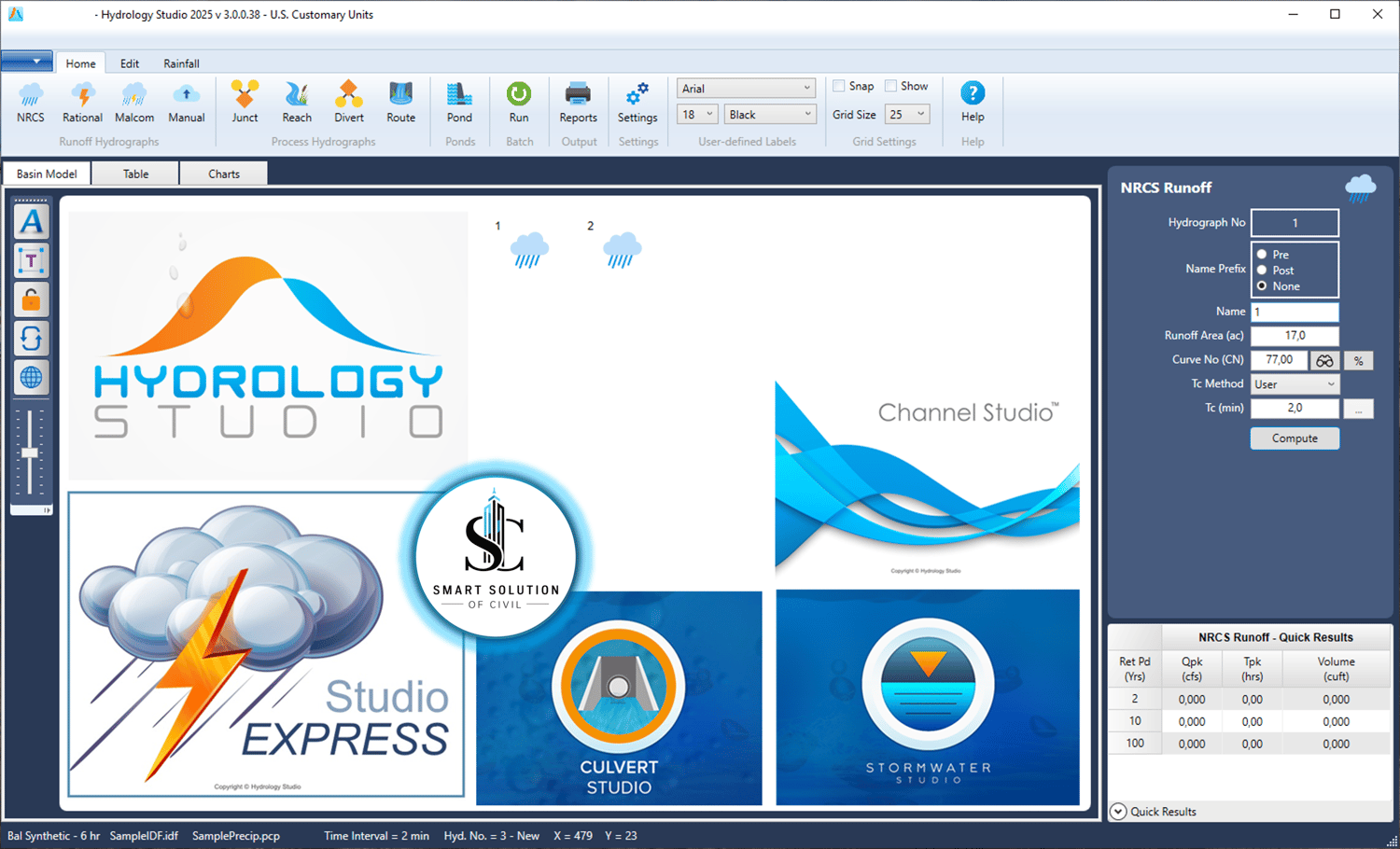Switch to the Charts tab

click(224, 174)
